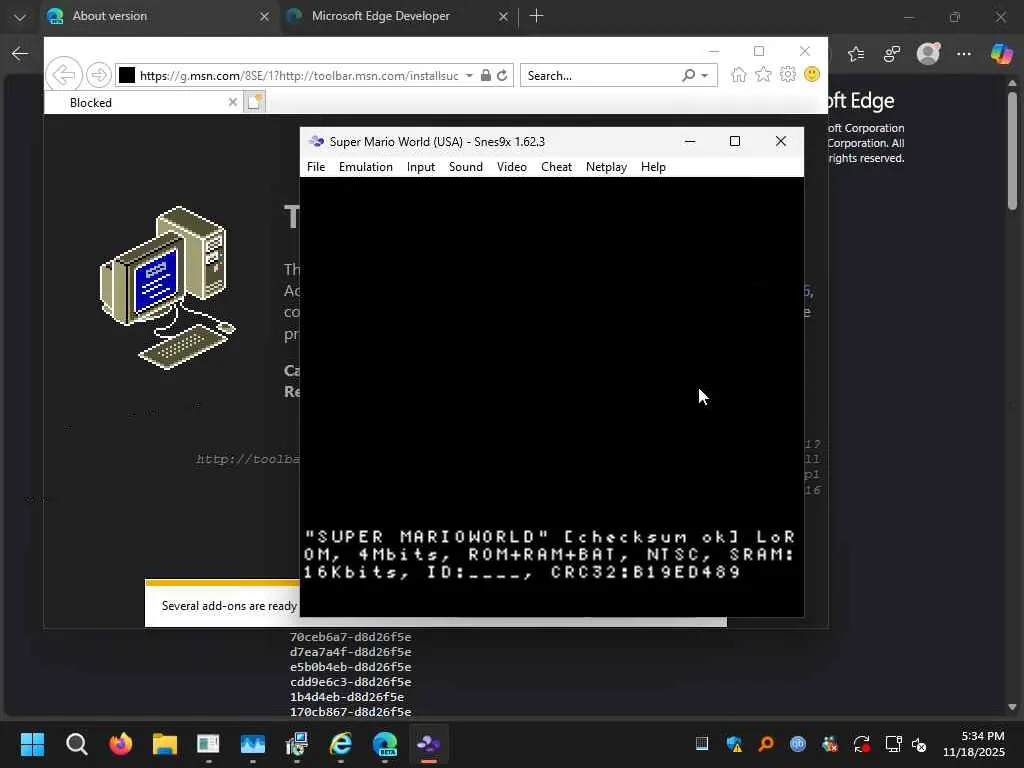1024x768 pixels.
Task: Expand the Edge tab actions chevron
Action: (20, 17)
